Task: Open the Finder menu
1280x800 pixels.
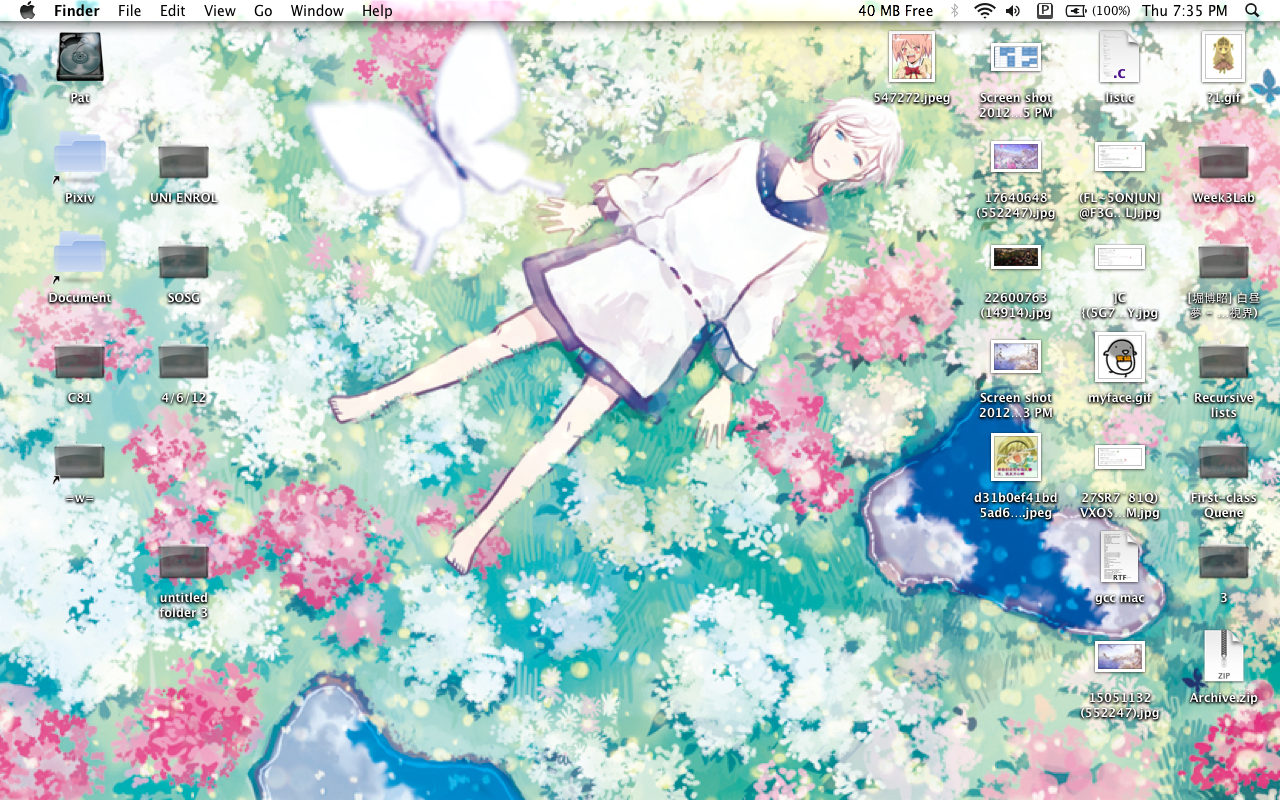Action: (x=77, y=11)
